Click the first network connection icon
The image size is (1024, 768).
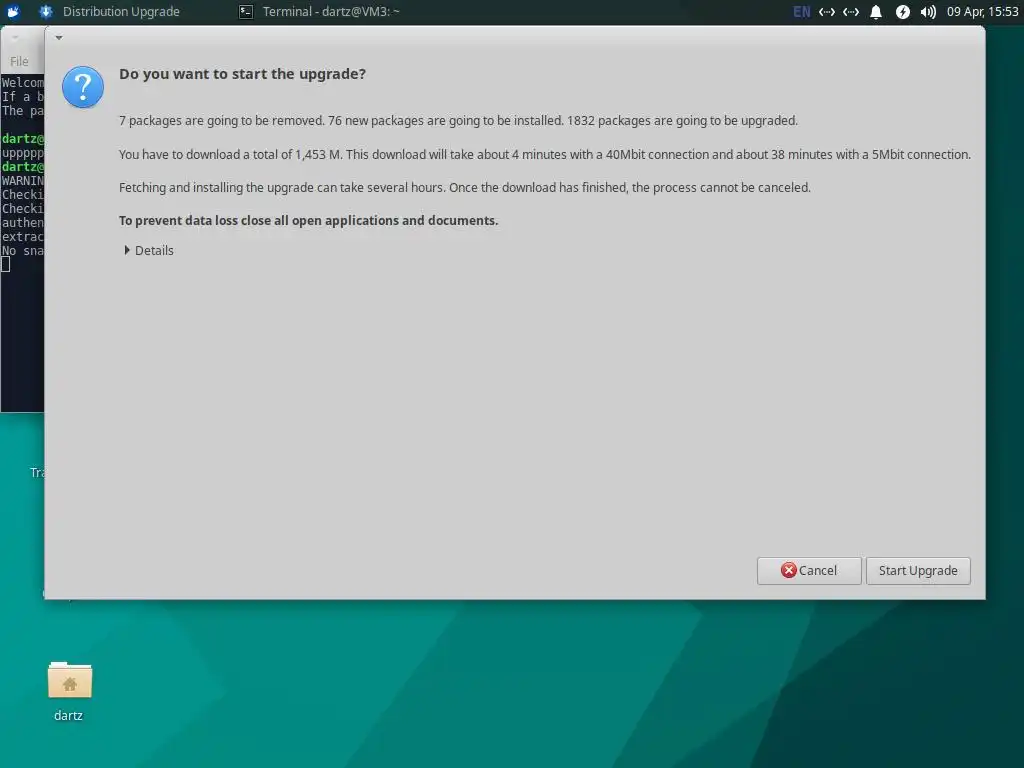[x=827, y=12]
